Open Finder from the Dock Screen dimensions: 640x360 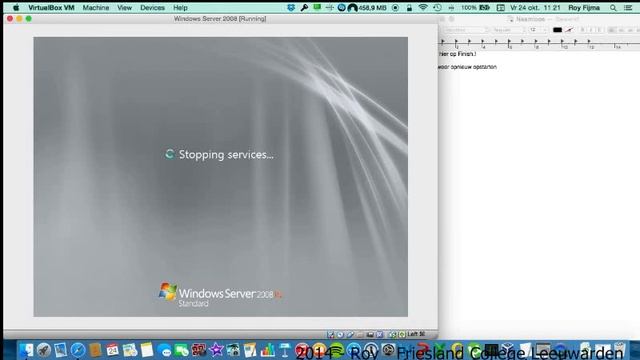(27, 350)
